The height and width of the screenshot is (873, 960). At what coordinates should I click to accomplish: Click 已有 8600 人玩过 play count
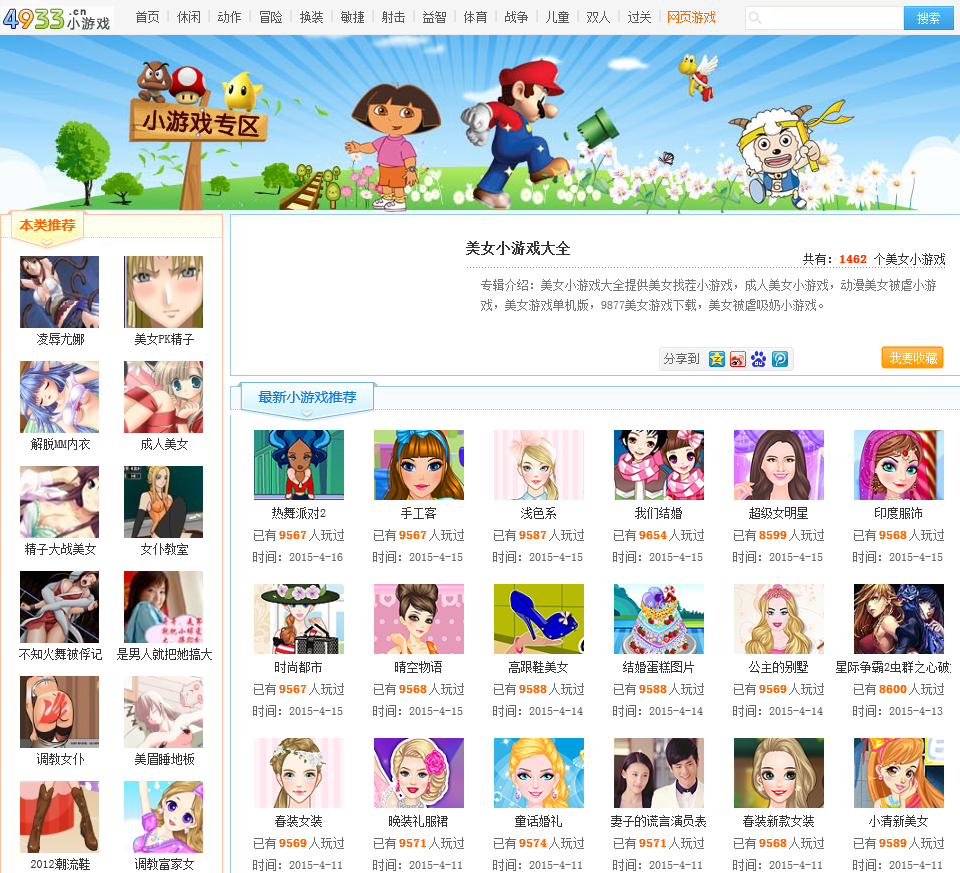click(x=899, y=689)
